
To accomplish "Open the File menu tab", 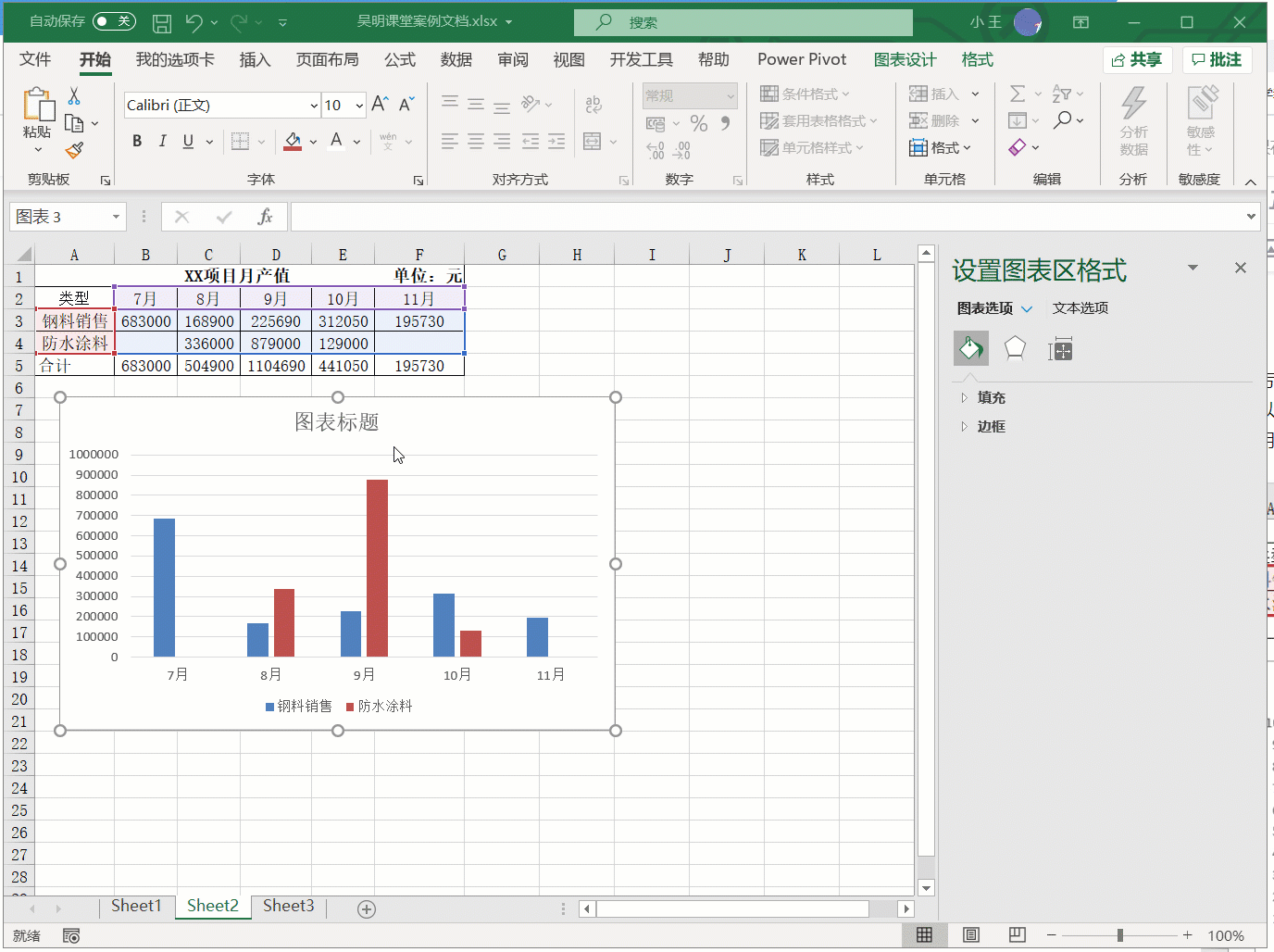I will 35,59.
